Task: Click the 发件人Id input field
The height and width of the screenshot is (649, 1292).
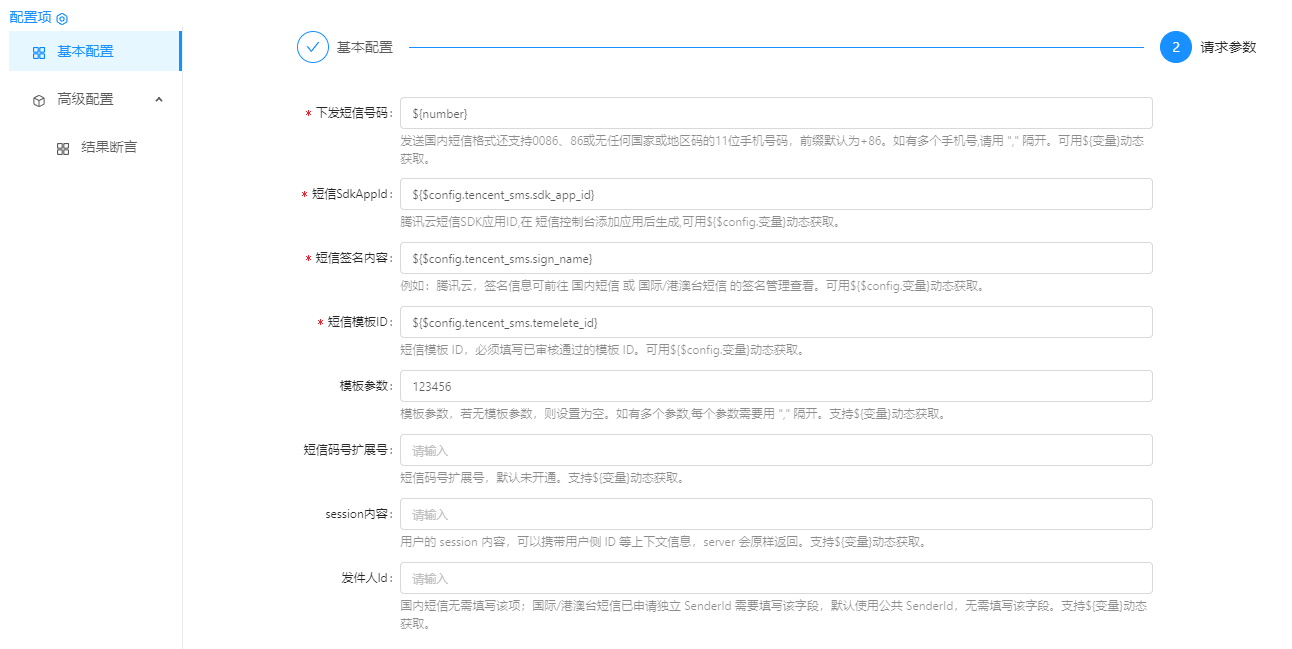Action: (x=775, y=578)
